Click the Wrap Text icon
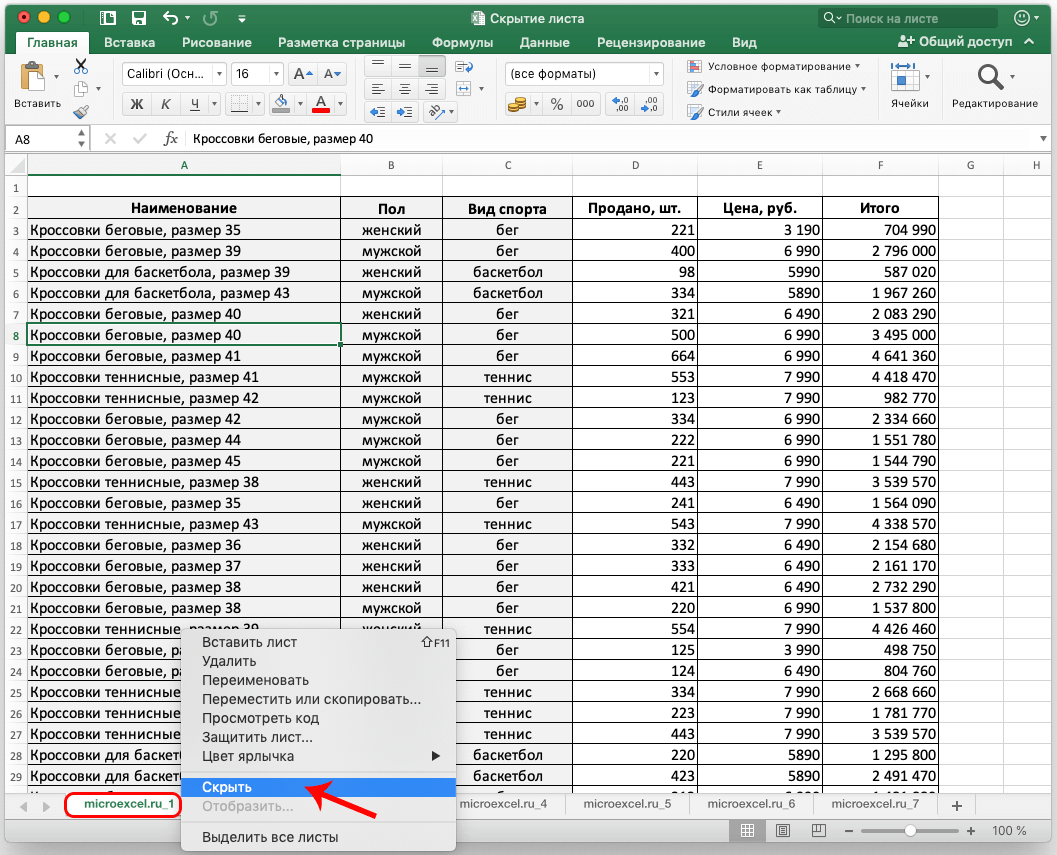 (x=464, y=67)
